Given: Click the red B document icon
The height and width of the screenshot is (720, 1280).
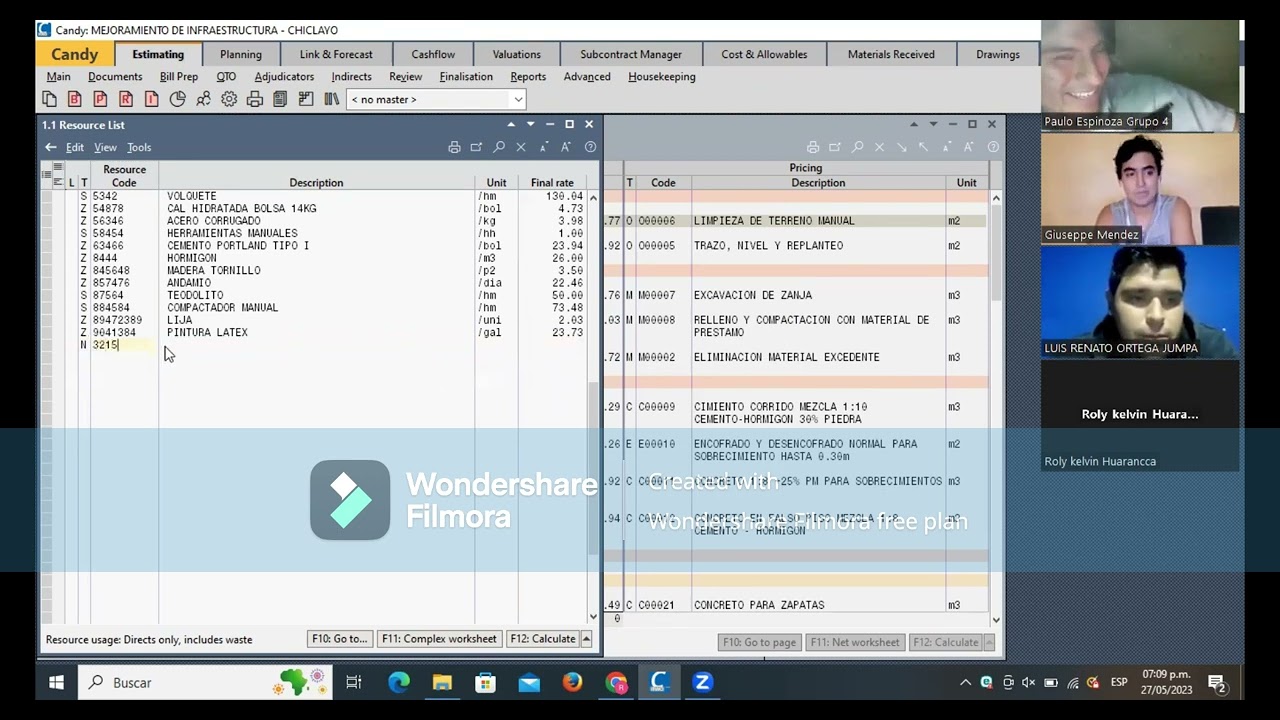Looking at the screenshot, I should pyautogui.click(x=75, y=99).
